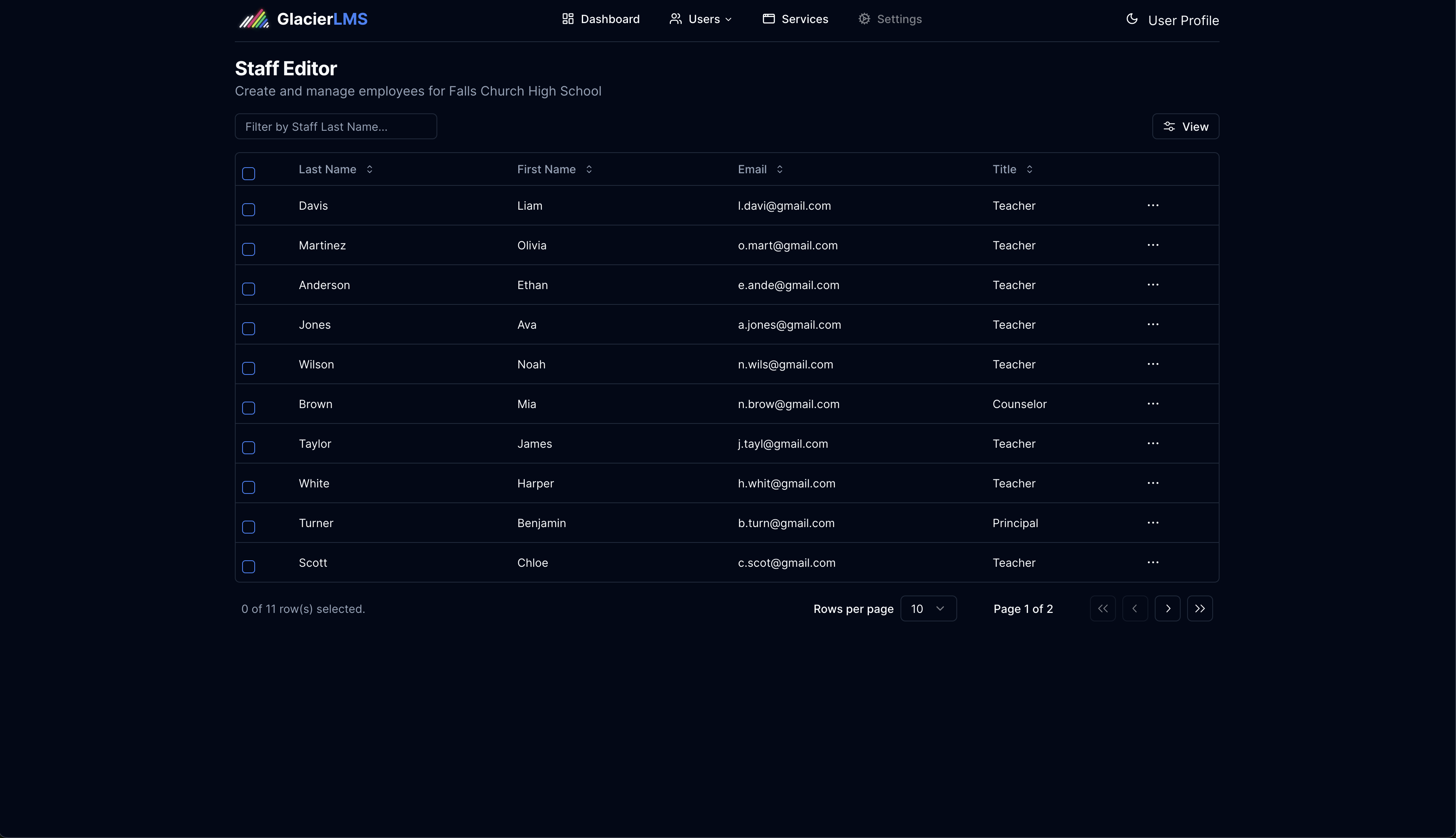The height and width of the screenshot is (838, 1456).
Task: Sort the Title column
Action: (1012, 169)
